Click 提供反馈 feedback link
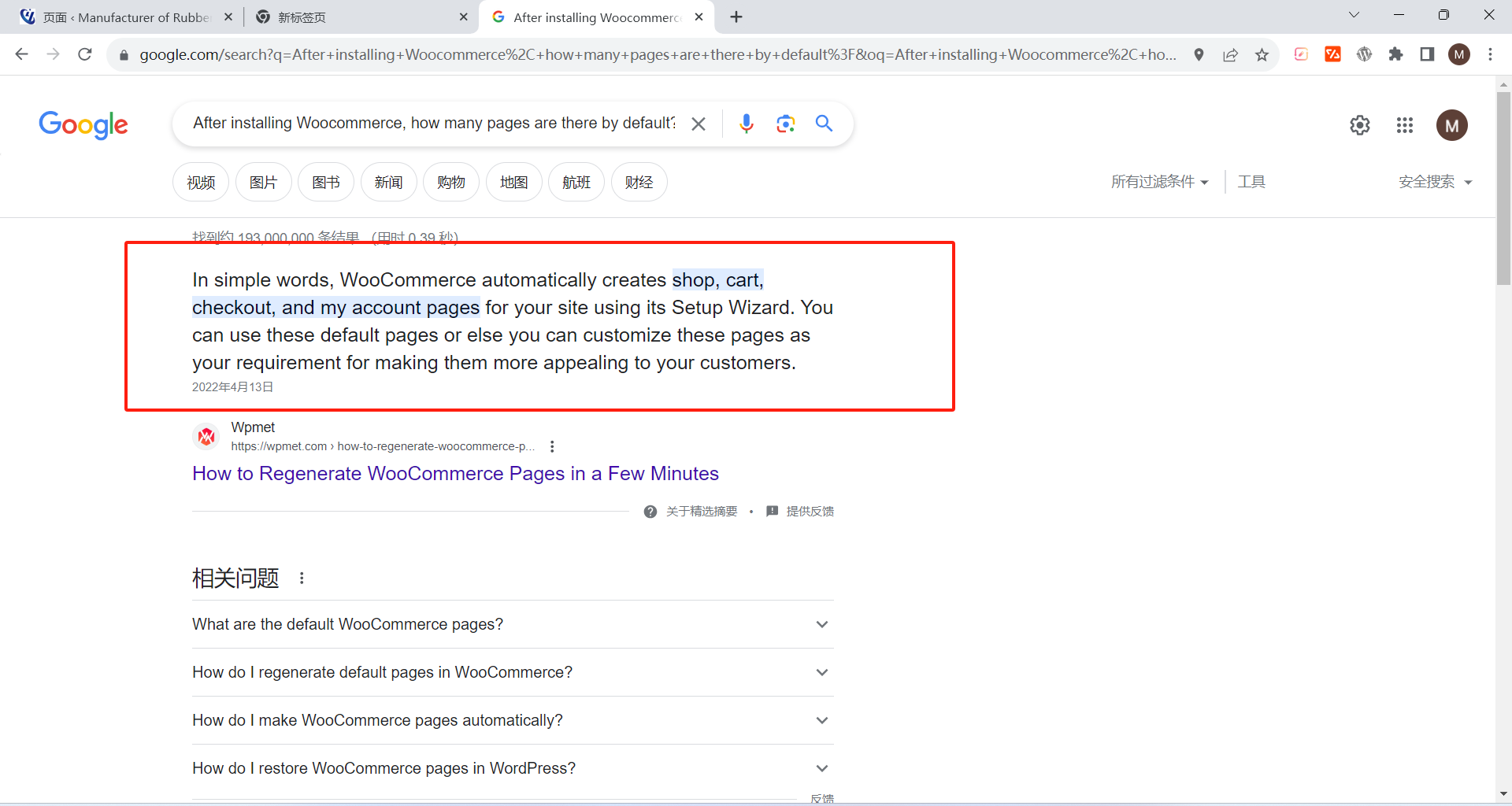The height and width of the screenshot is (806, 1512). [800, 512]
